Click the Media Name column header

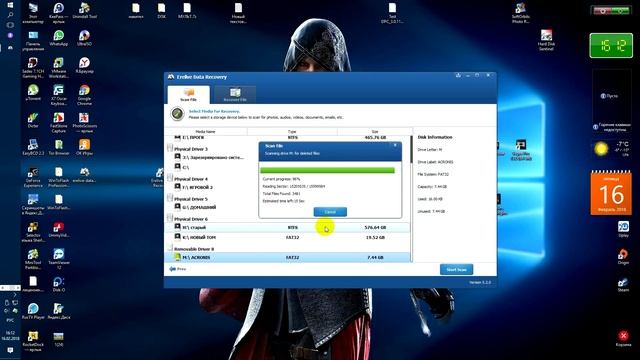205,131
